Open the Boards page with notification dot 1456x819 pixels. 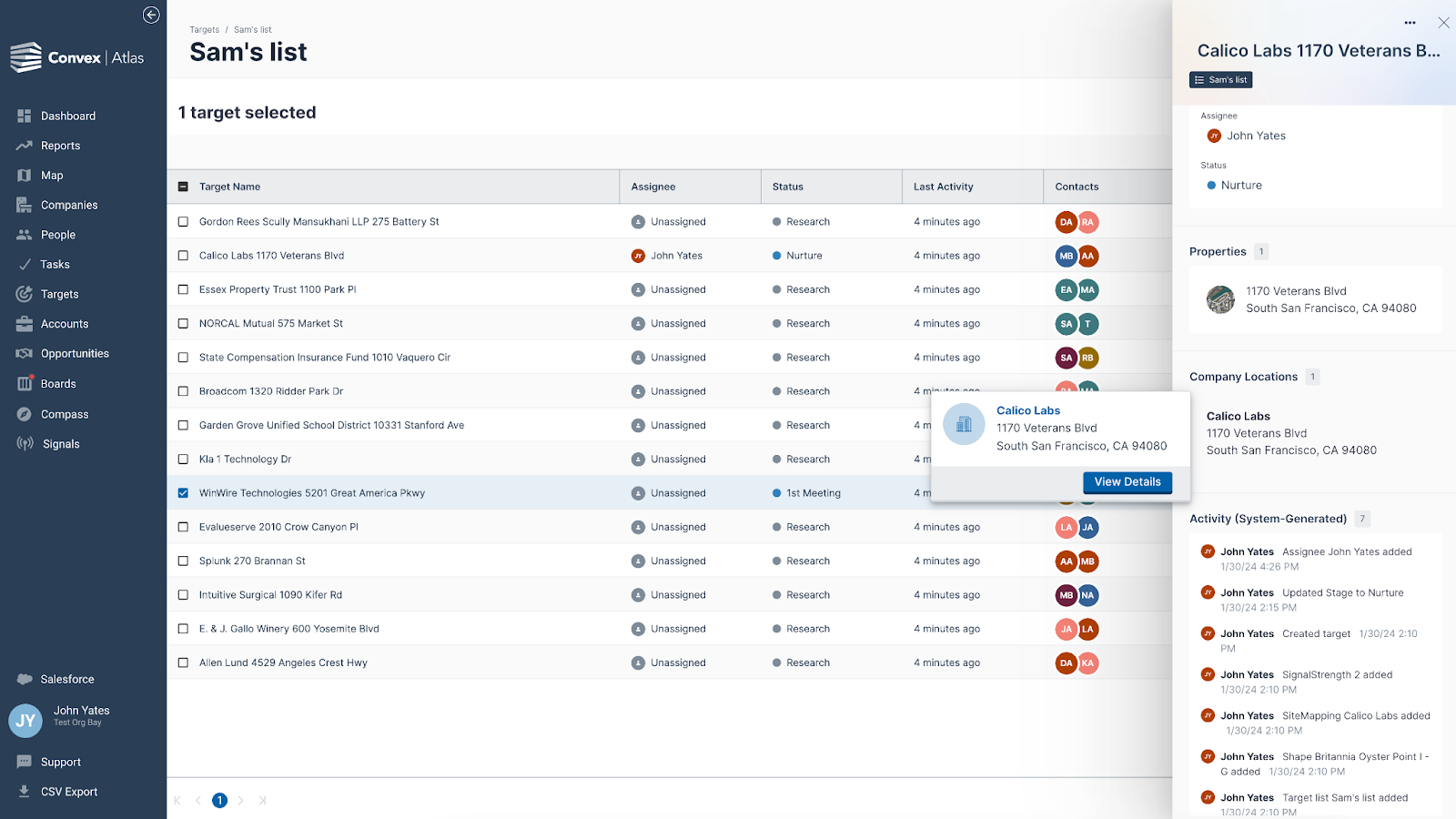pos(57,384)
